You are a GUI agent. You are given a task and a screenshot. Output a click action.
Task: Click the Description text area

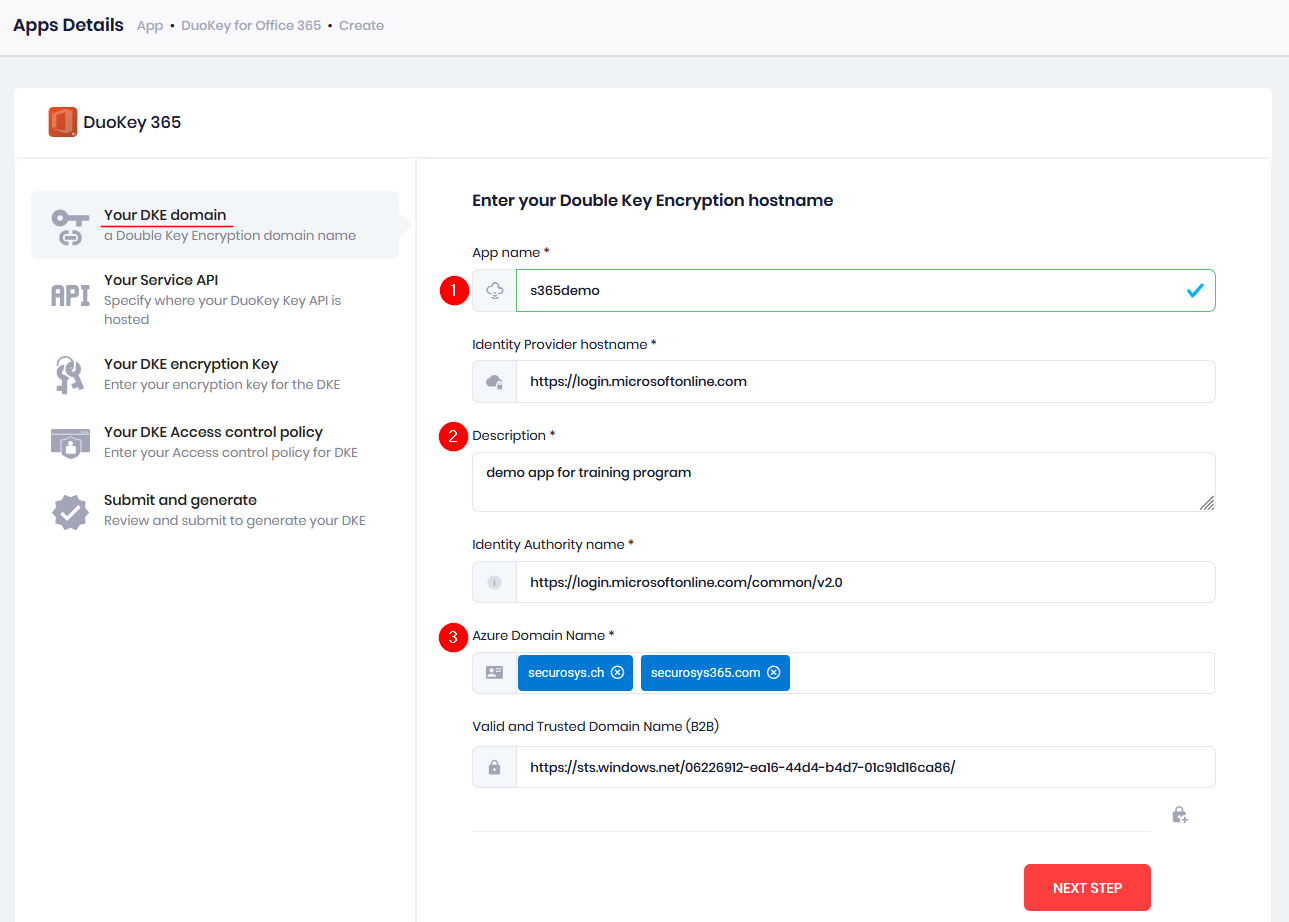pyautogui.click(x=844, y=482)
